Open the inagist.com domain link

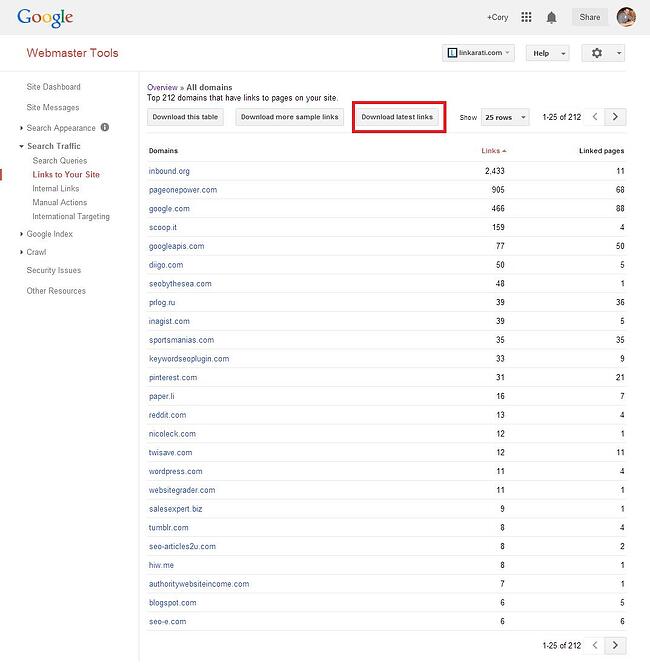tap(169, 321)
